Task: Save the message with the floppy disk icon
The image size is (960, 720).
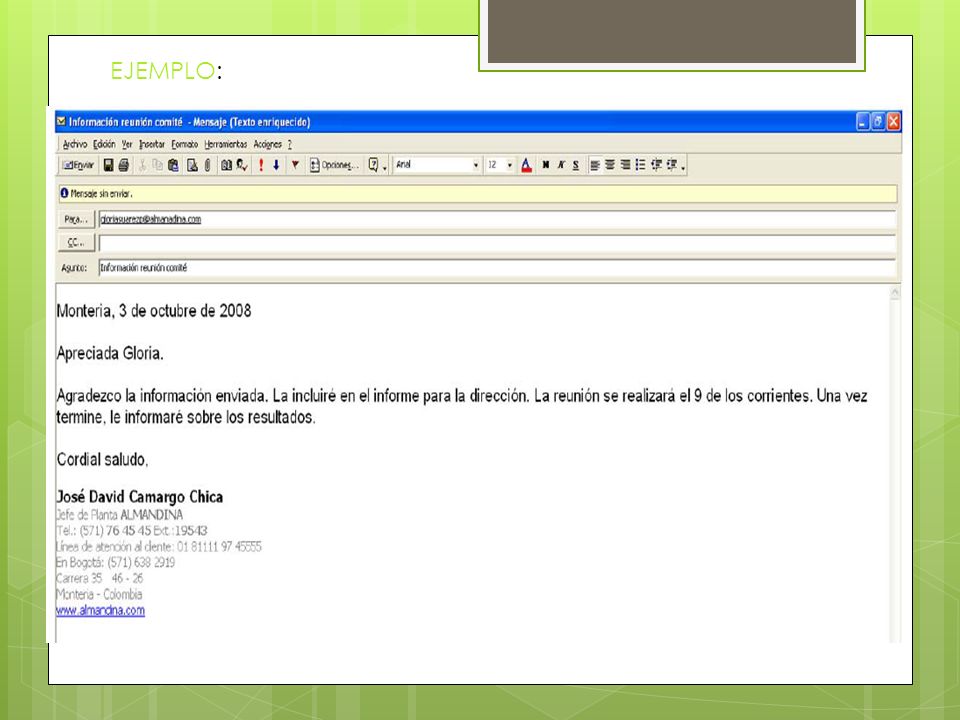Action: [x=108, y=165]
